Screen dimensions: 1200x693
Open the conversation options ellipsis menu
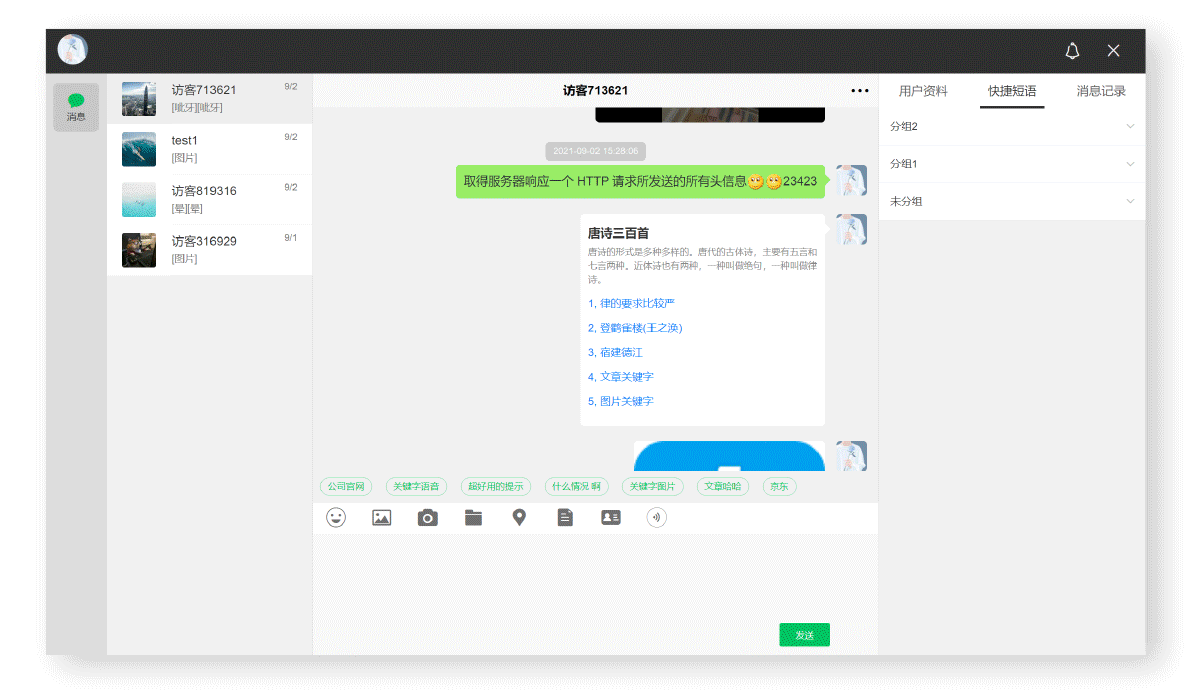[859, 90]
